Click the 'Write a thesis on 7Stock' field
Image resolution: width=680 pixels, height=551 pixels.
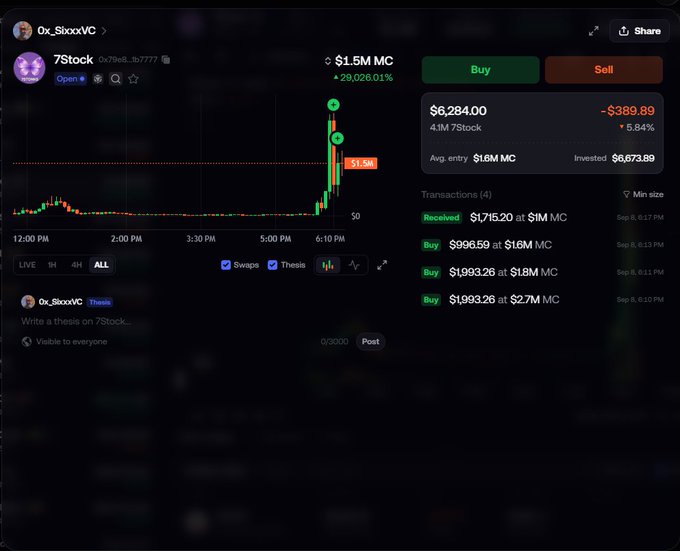coord(76,321)
